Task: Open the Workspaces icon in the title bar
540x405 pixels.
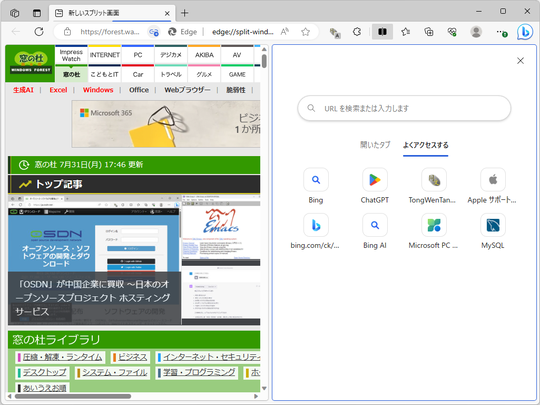Action: coord(14,13)
